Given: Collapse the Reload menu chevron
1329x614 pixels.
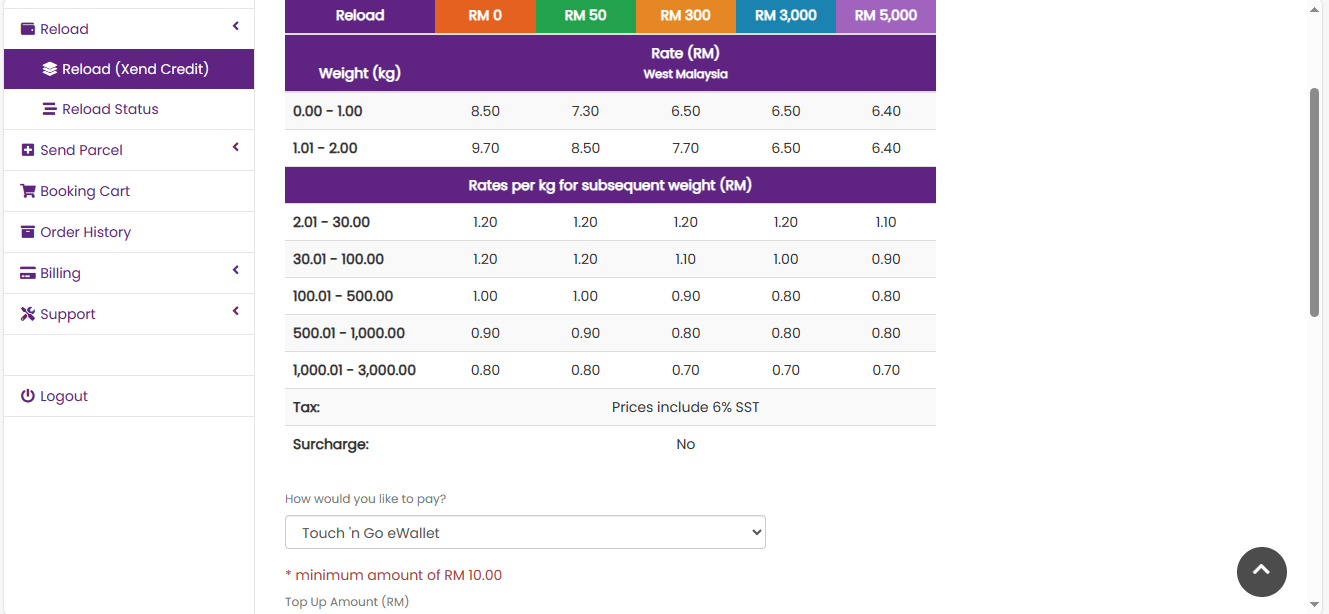Looking at the screenshot, I should click(236, 27).
